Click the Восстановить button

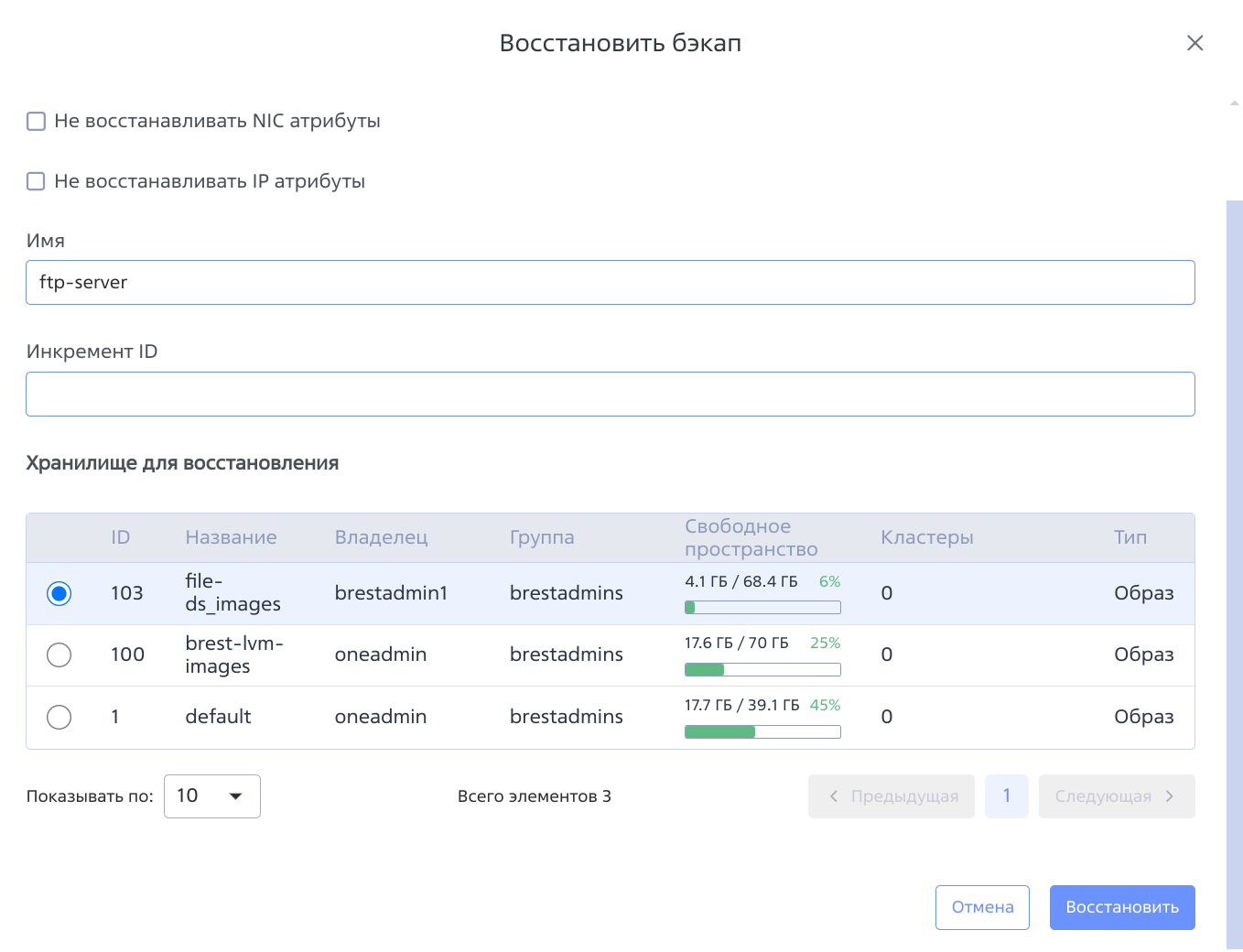click(1121, 907)
